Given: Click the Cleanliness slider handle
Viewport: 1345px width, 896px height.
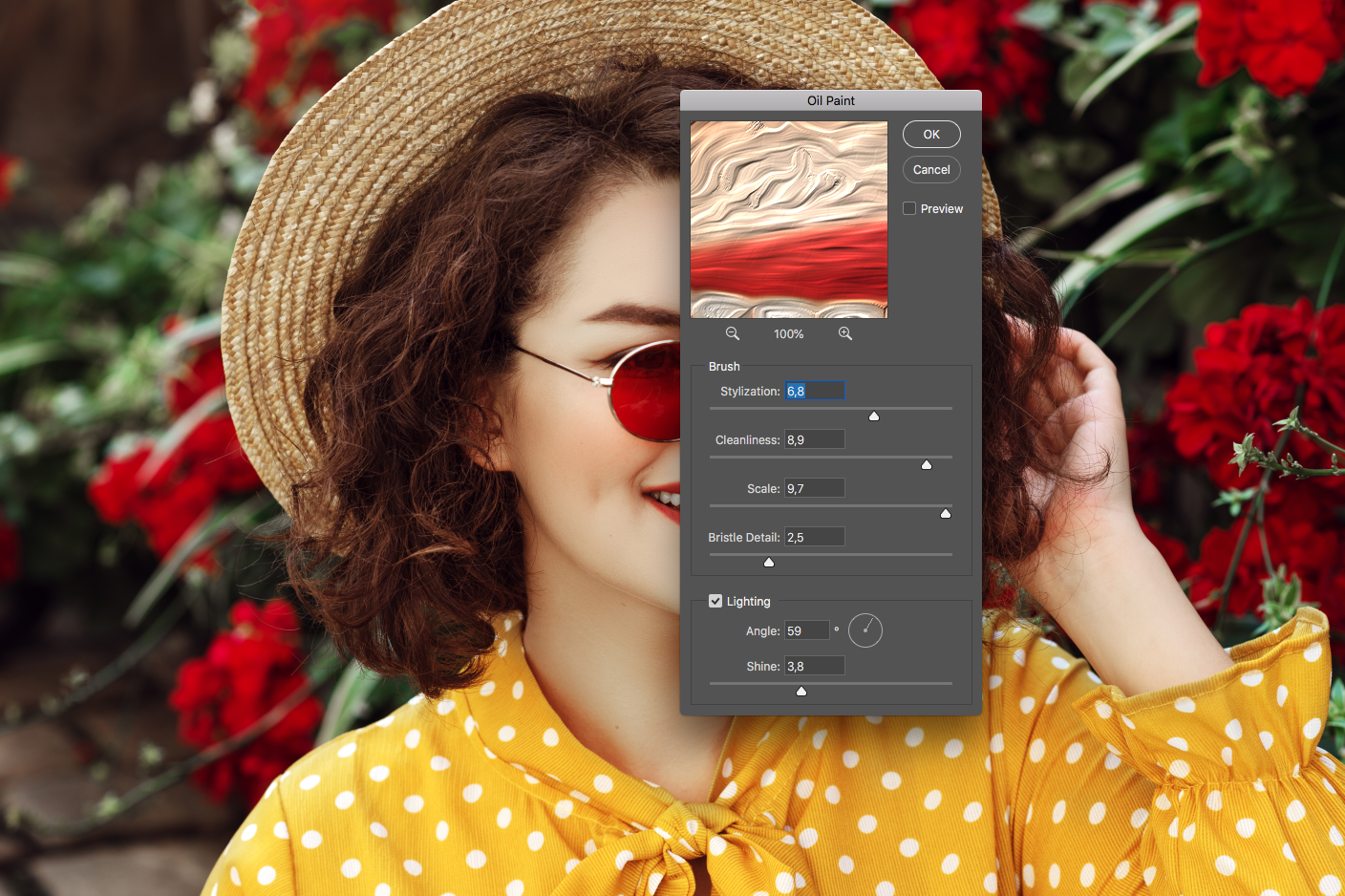Looking at the screenshot, I should 927,465.
